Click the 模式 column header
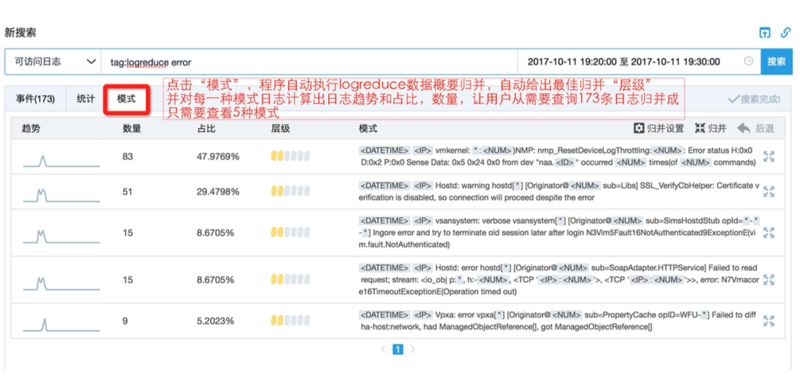Image resolution: width=800 pixels, height=381 pixels. click(368, 129)
